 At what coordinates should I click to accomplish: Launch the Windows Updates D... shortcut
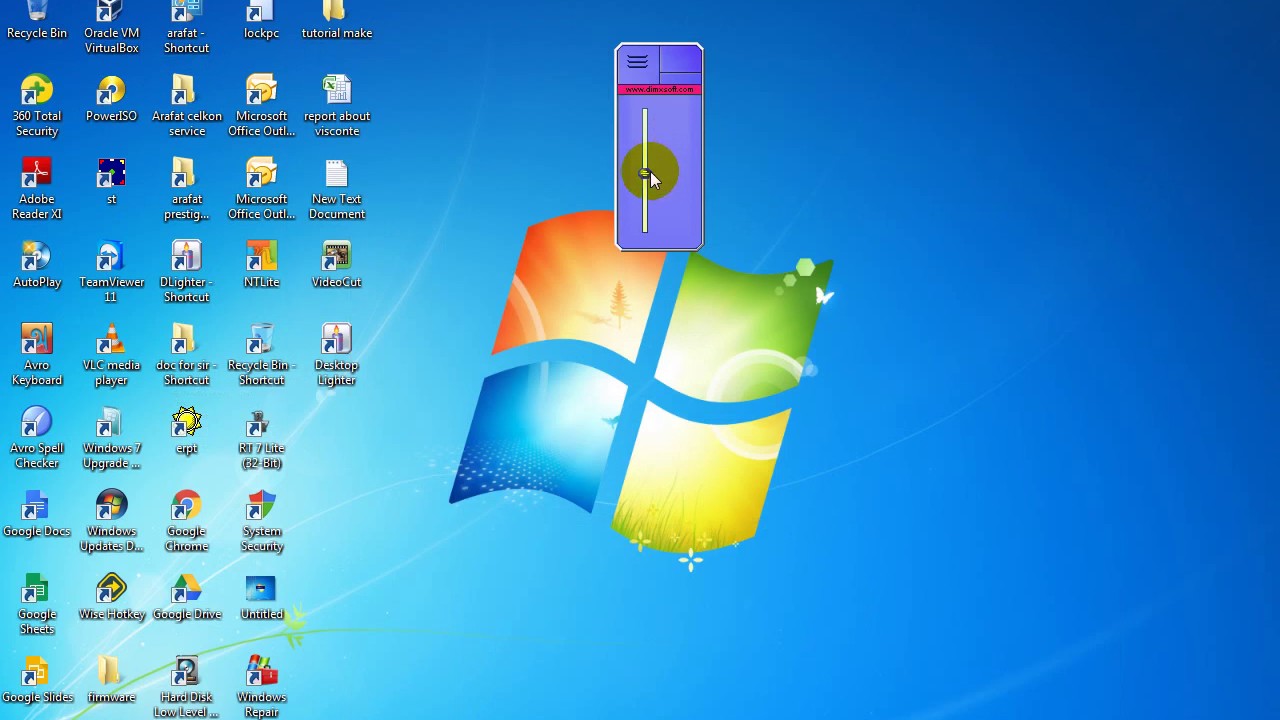point(111,520)
